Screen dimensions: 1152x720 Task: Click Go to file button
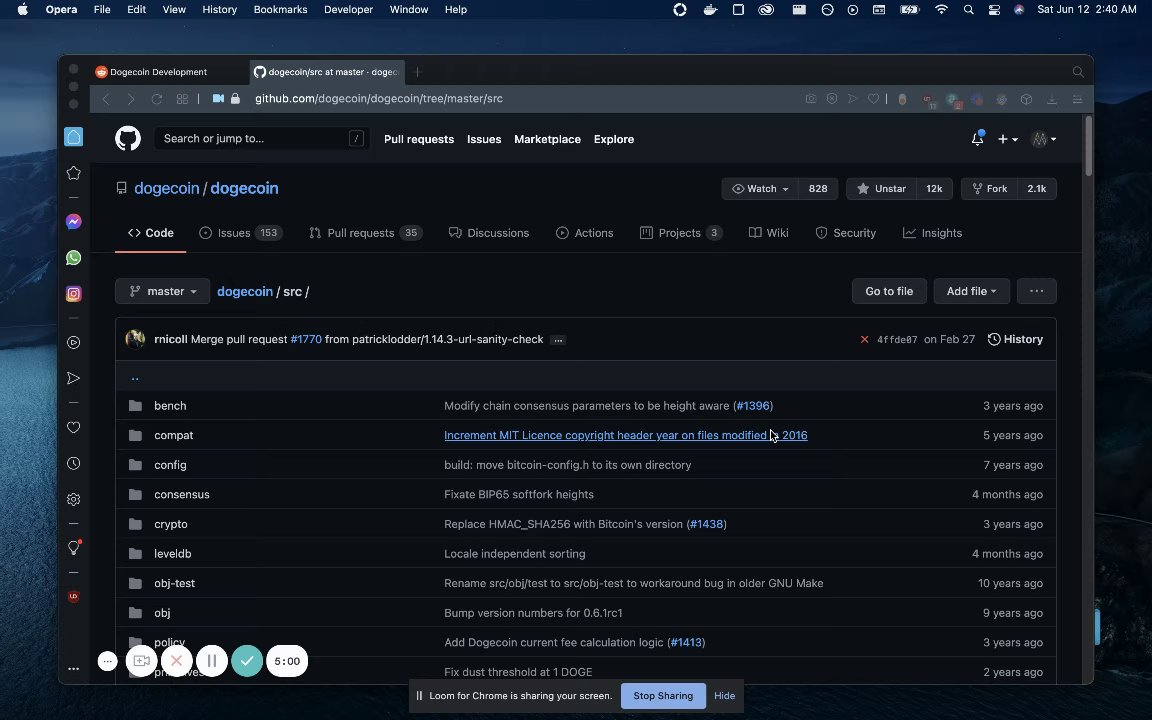889,291
